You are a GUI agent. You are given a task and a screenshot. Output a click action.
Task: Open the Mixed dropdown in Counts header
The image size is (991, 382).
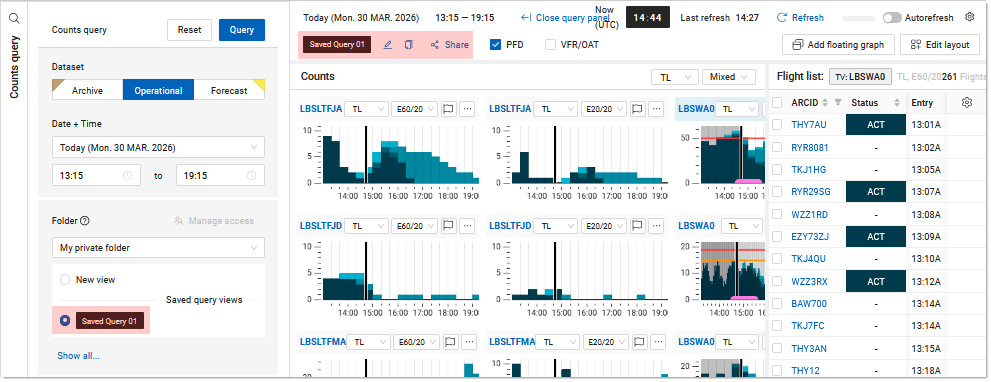click(x=729, y=77)
